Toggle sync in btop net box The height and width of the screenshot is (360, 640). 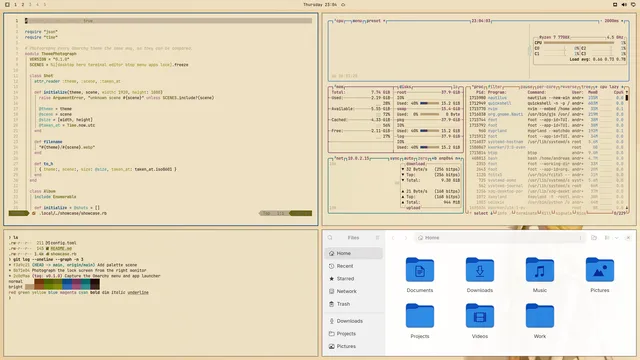[x=395, y=158]
